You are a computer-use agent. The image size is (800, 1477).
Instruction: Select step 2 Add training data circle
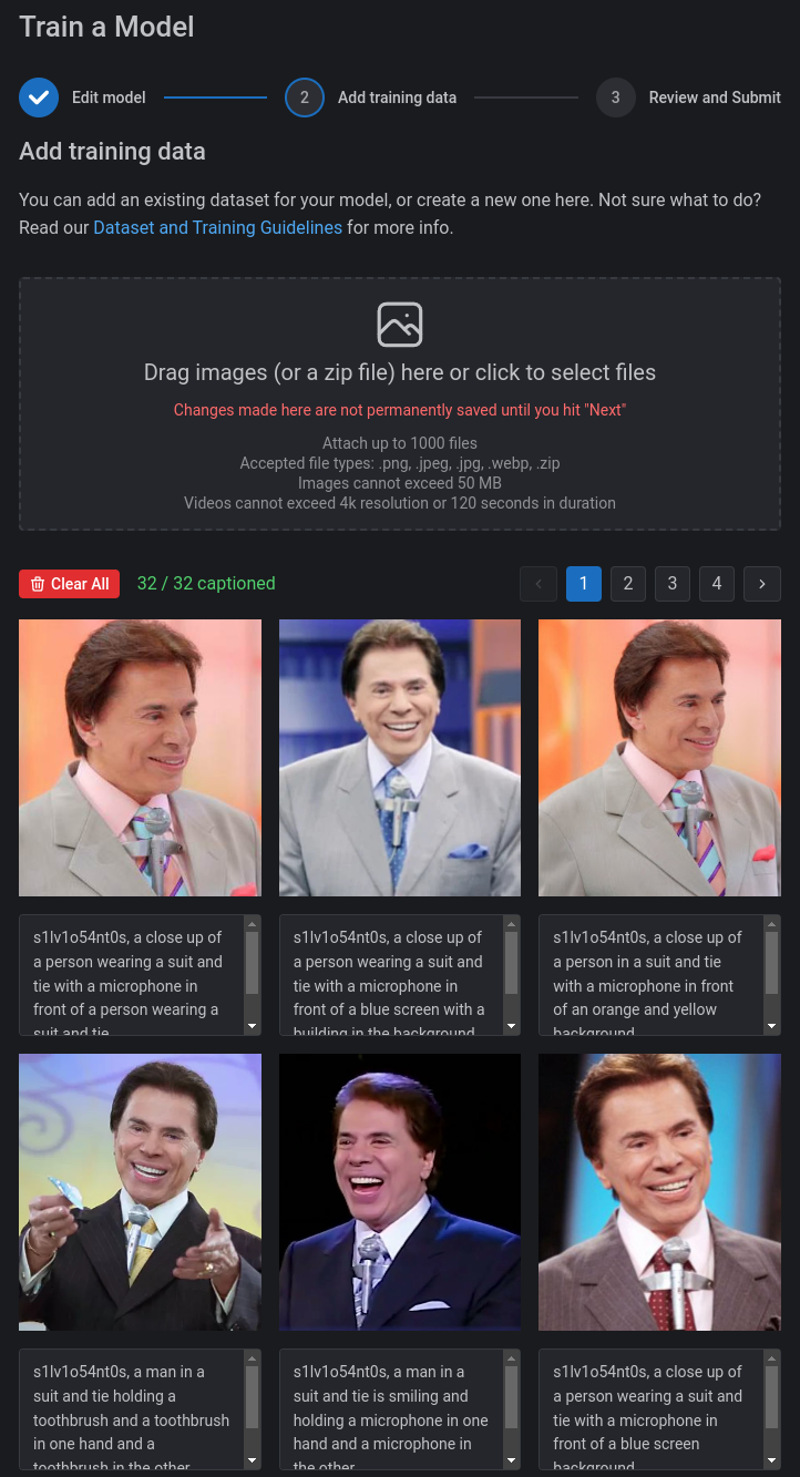tap(304, 97)
